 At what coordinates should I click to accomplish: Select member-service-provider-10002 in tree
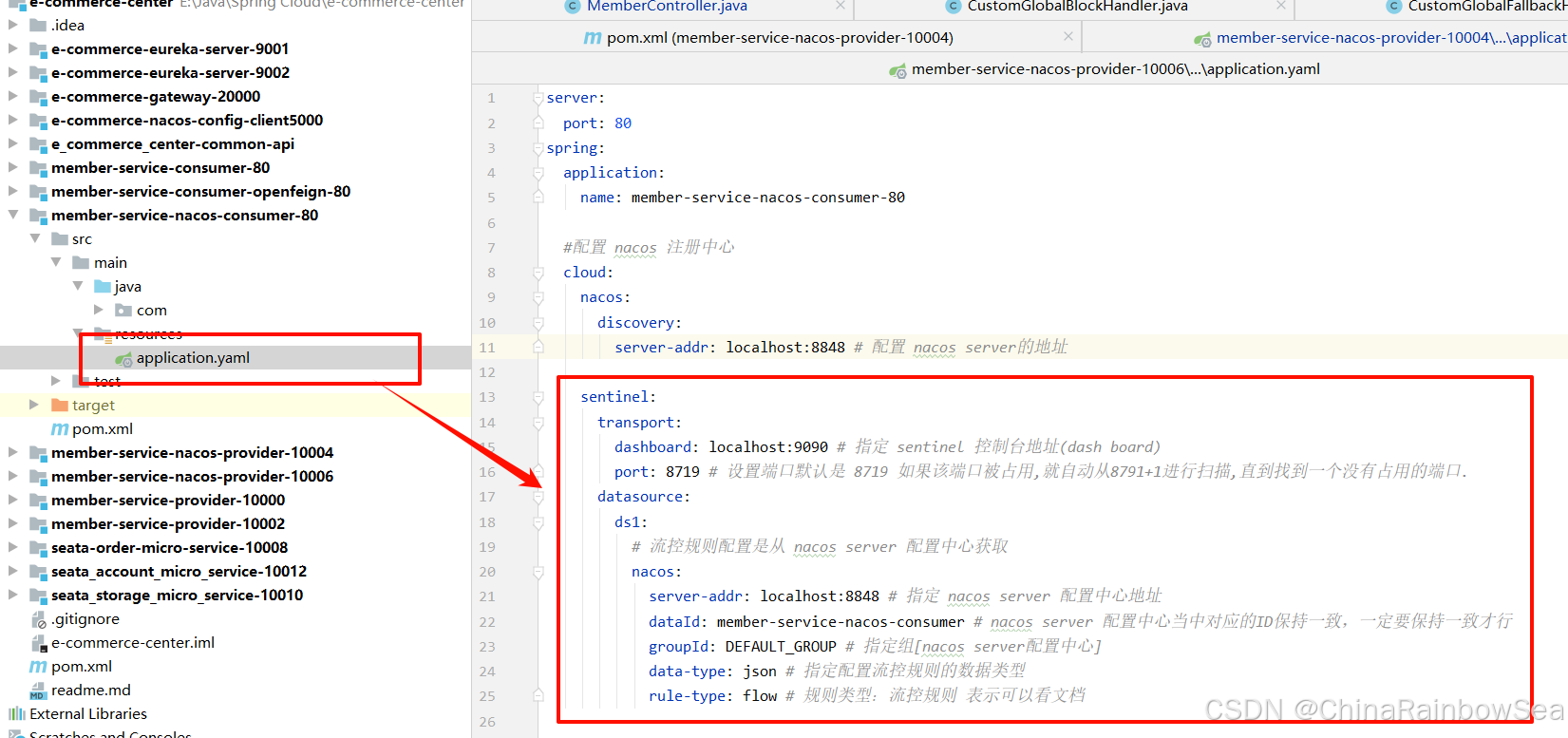[168, 523]
